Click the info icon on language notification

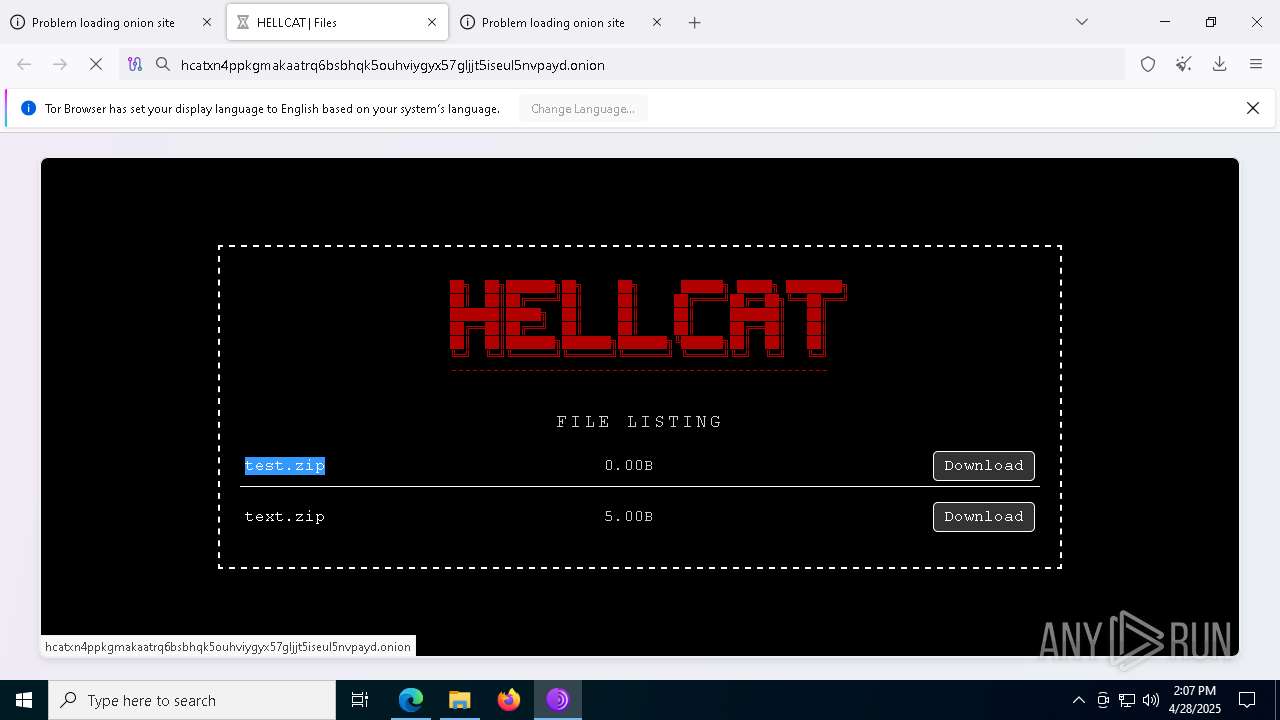(x=28, y=109)
